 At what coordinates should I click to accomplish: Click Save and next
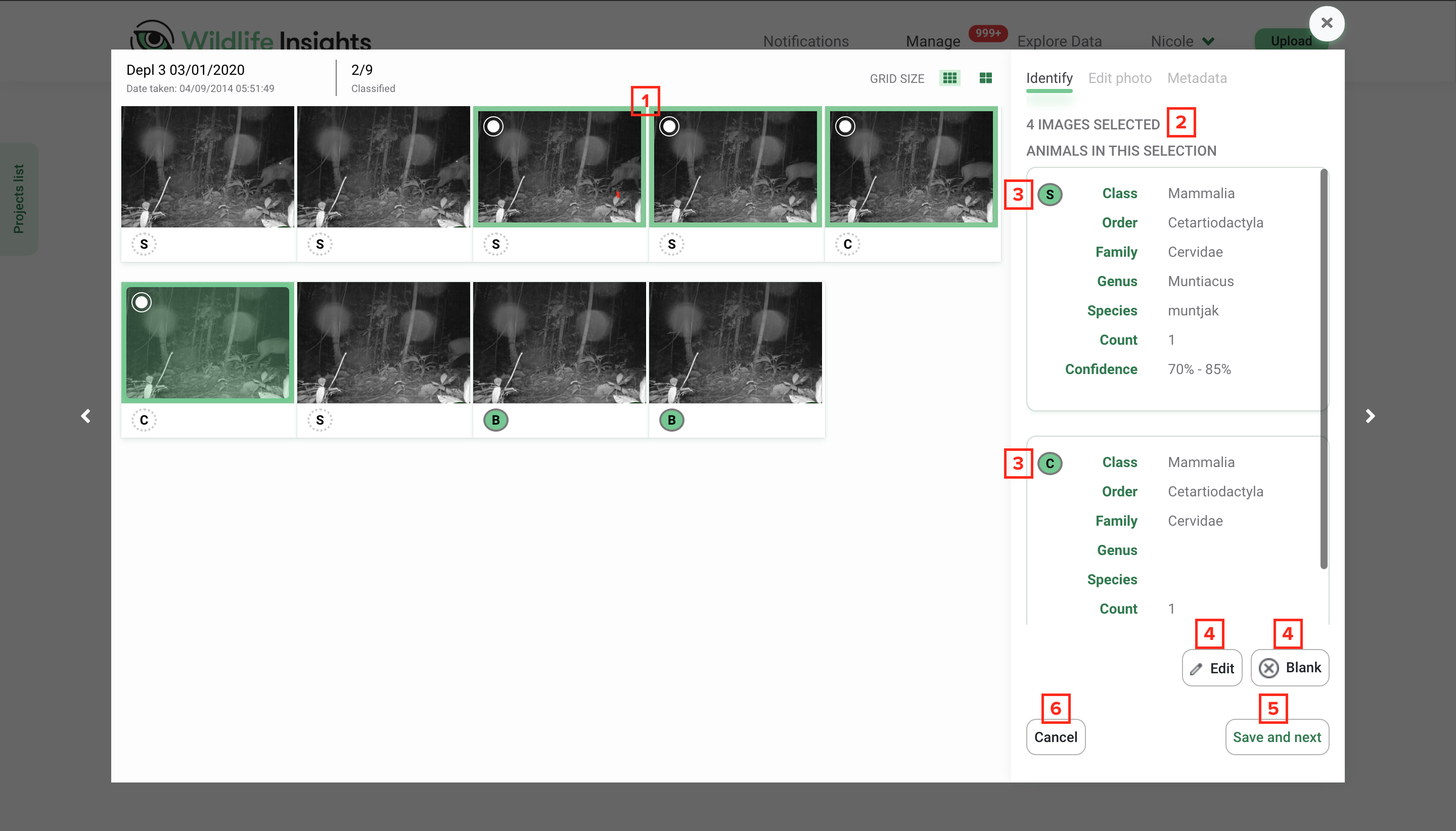coord(1277,737)
